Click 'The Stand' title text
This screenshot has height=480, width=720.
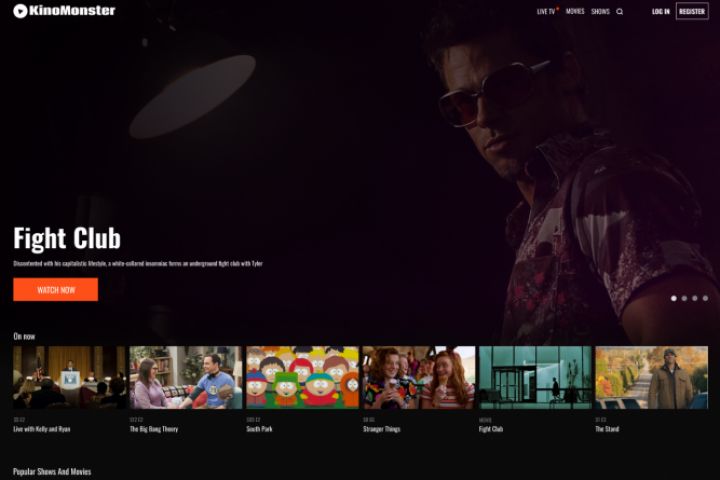(607, 429)
